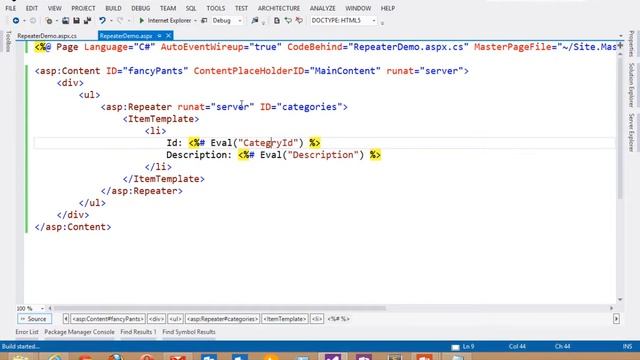Click the Save All icon
640x360 pixels.
pyautogui.click(x=87, y=20)
